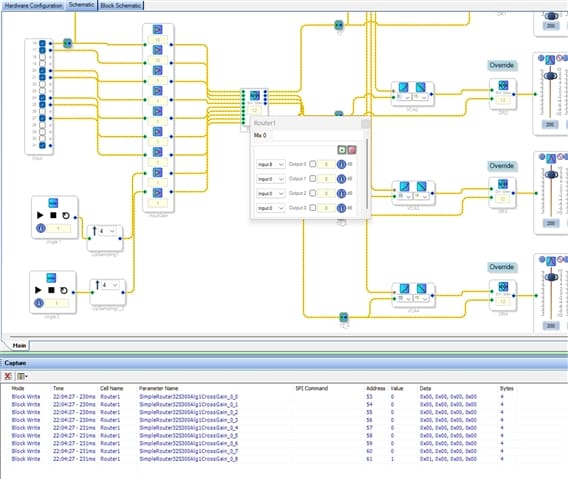The width and height of the screenshot is (568, 479).
Task: Open the left dropdown in VCA2 block
Action: pos(404,97)
